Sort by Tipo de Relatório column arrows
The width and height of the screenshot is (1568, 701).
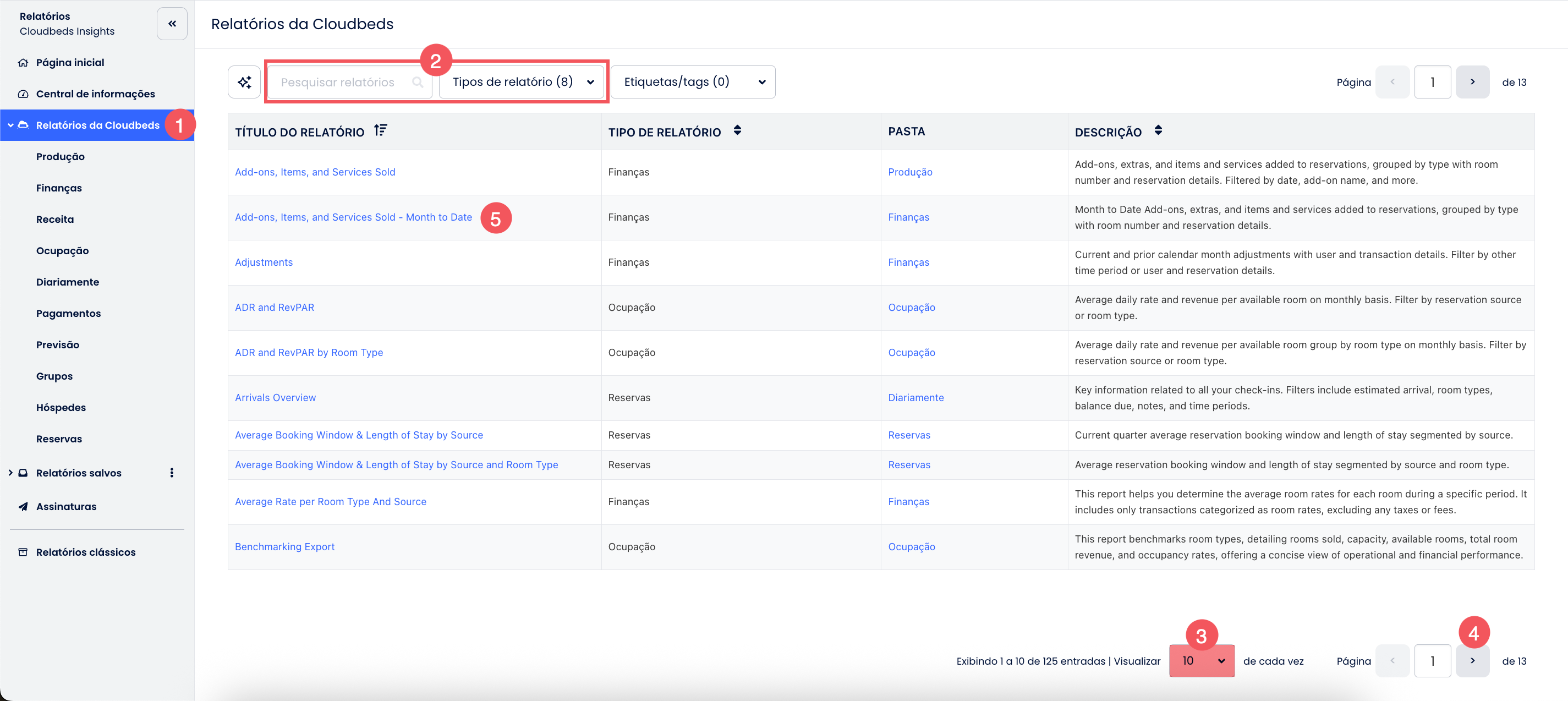[x=737, y=131]
